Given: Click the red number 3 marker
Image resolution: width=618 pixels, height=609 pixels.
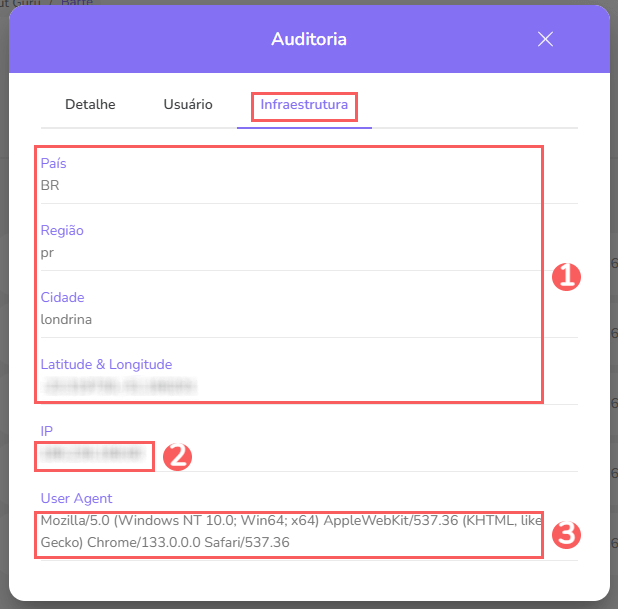Looking at the screenshot, I should click(567, 535).
